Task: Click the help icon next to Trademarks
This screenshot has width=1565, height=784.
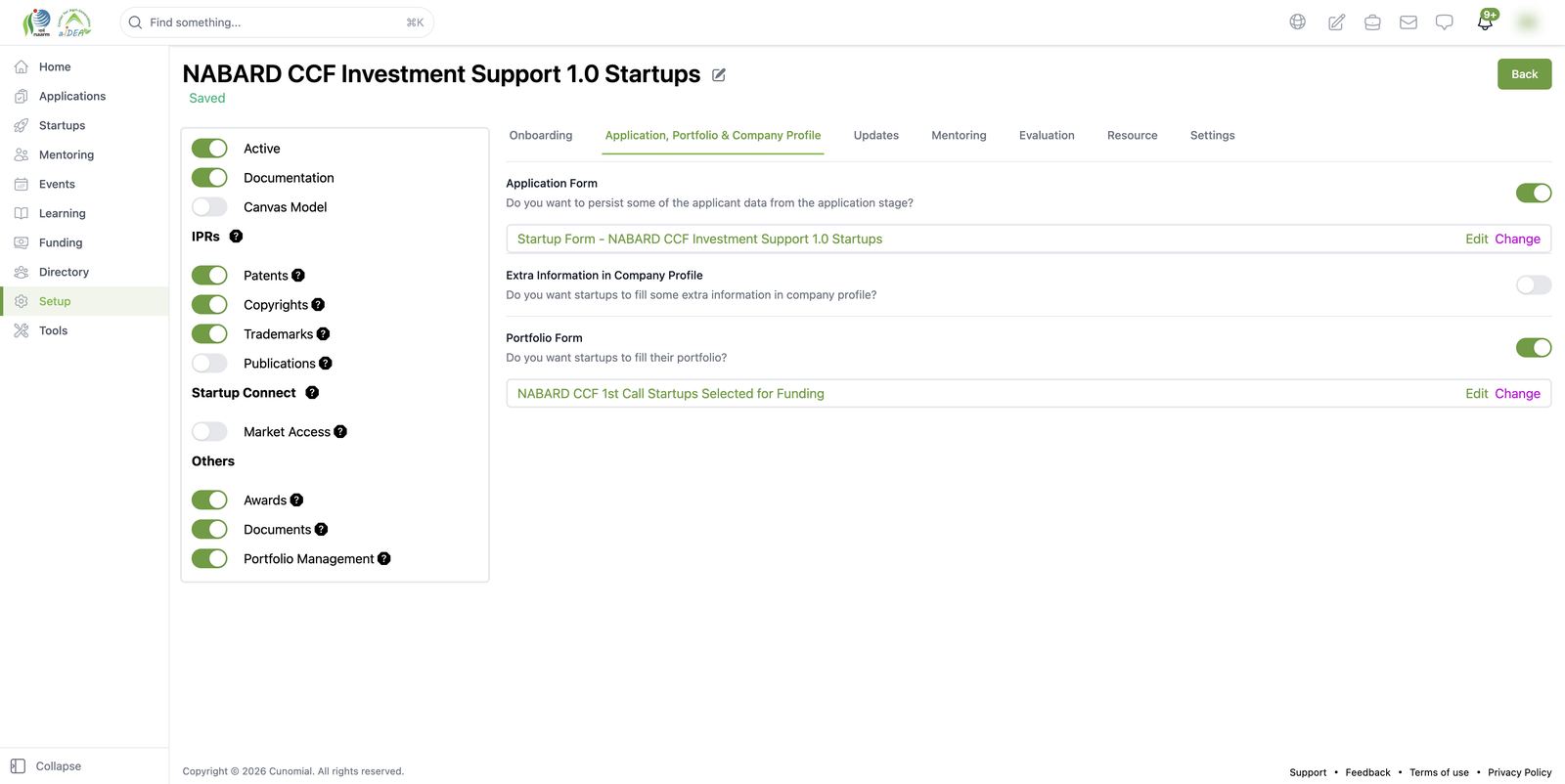Action: (324, 334)
